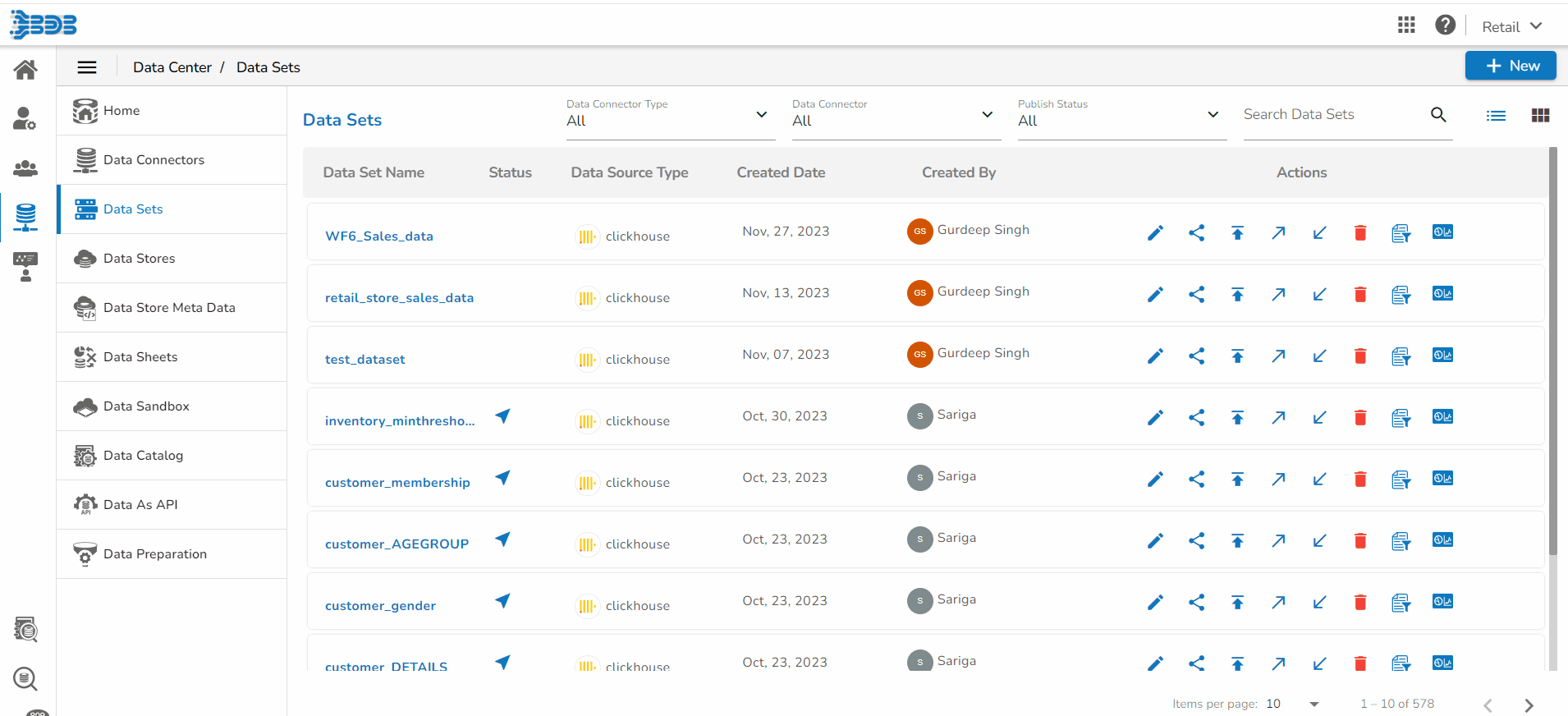The image size is (1568, 716).
Task: Click the down-left arrow icon for customer_AGEGROUP
Action: 1319,541
